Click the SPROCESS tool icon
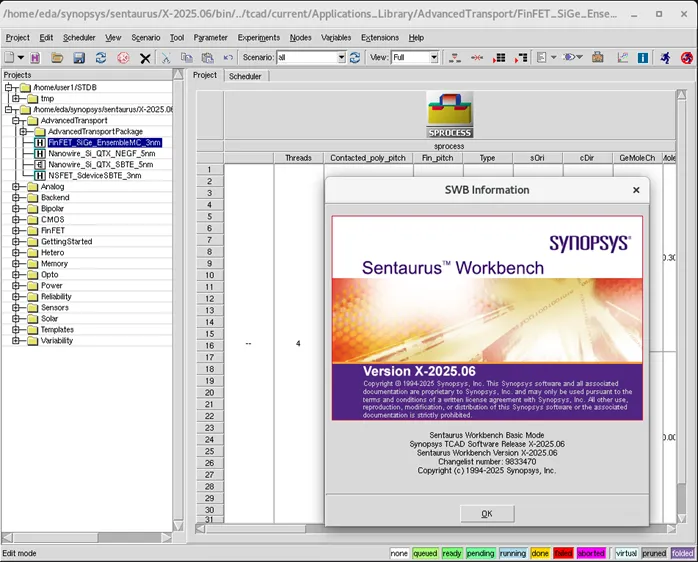The width and height of the screenshot is (698, 562). click(x=450, y=115)
